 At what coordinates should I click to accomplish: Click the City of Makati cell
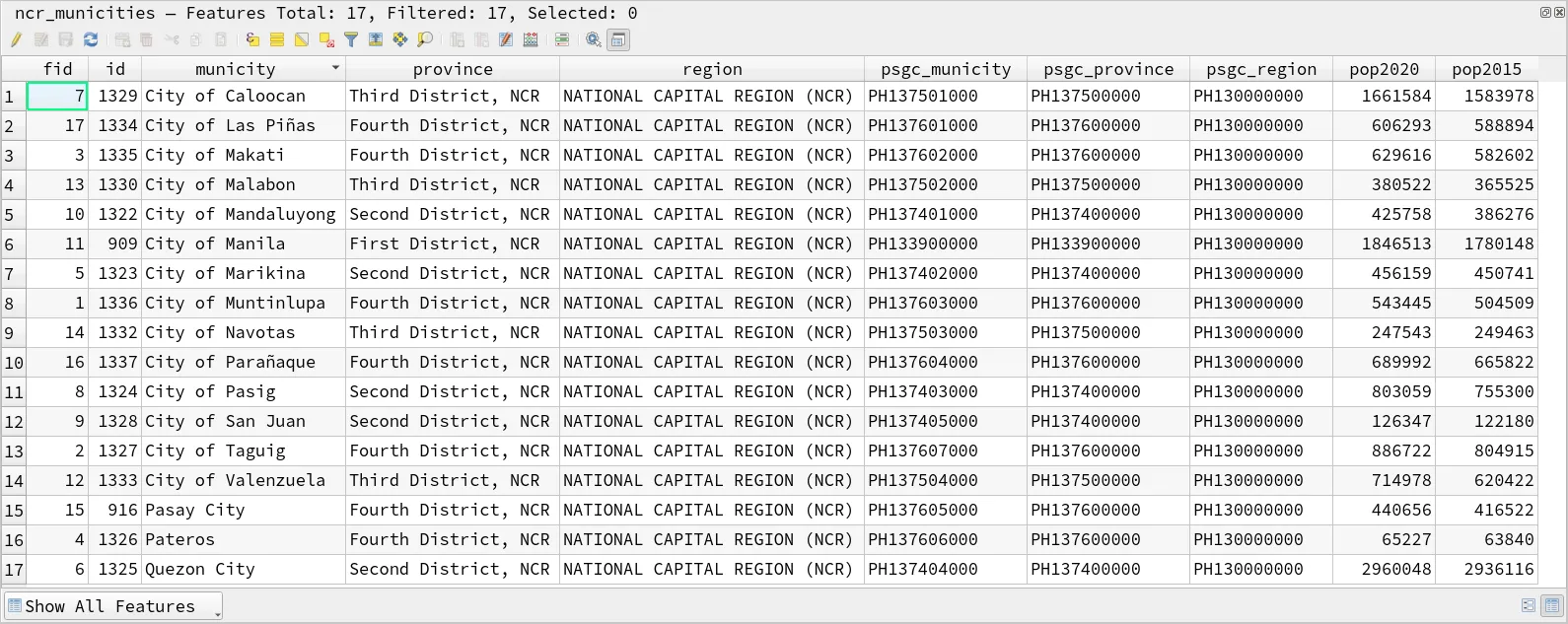(x=244, y=155)
